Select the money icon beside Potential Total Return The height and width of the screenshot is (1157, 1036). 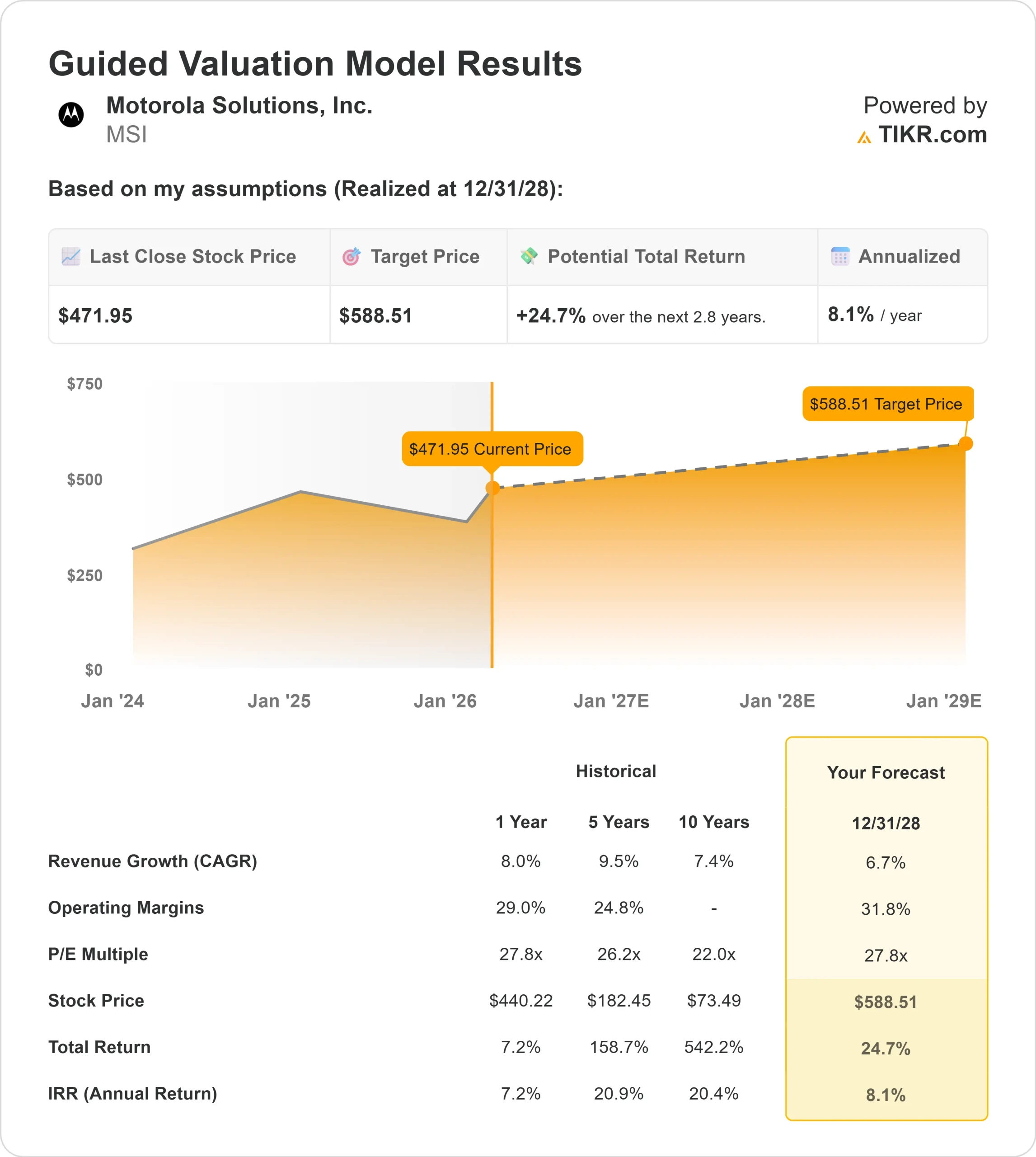(530, 257)
